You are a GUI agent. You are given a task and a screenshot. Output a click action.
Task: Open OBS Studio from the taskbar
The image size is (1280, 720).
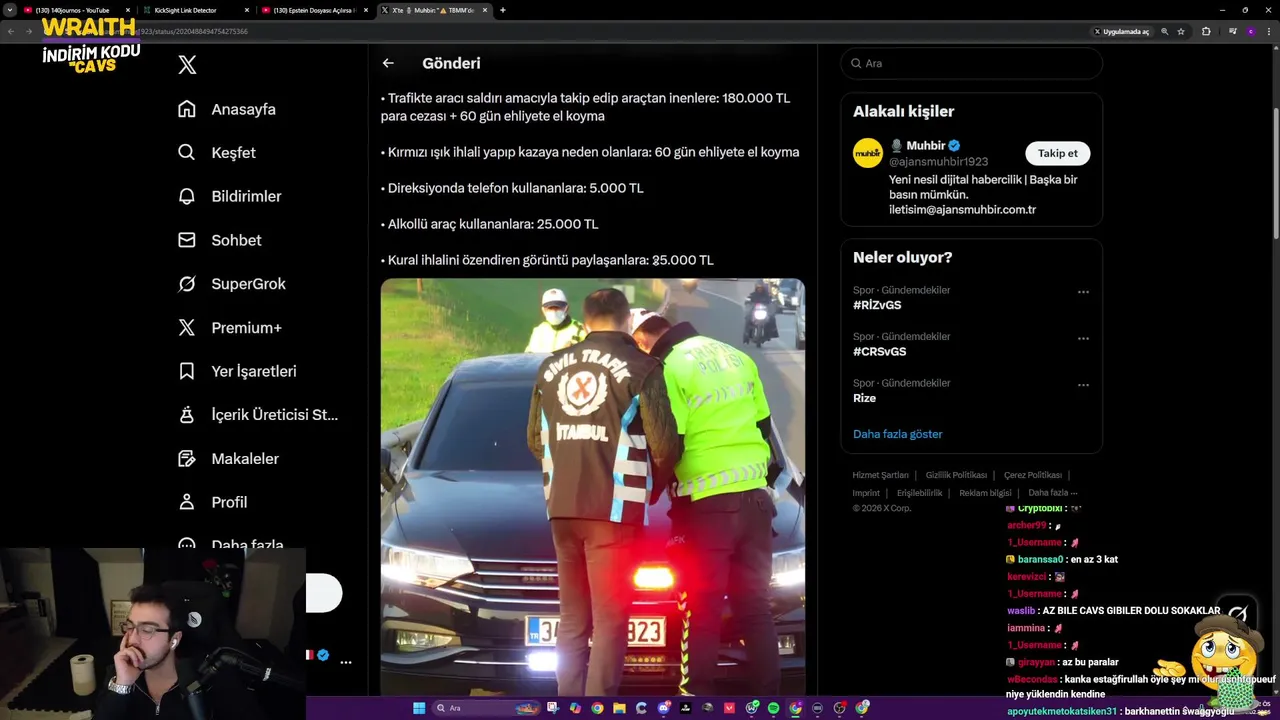(839, 708)
